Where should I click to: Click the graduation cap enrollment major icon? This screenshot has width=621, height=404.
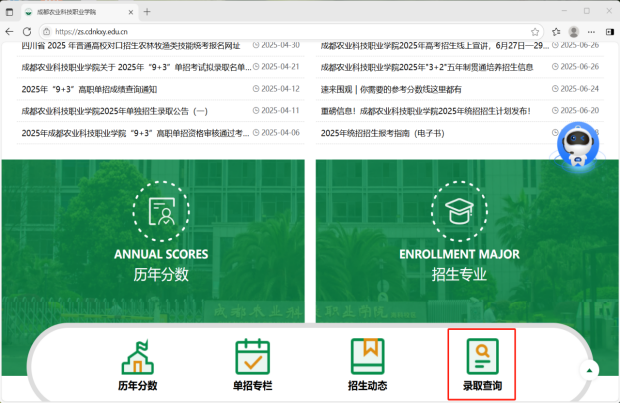[459, 211]
